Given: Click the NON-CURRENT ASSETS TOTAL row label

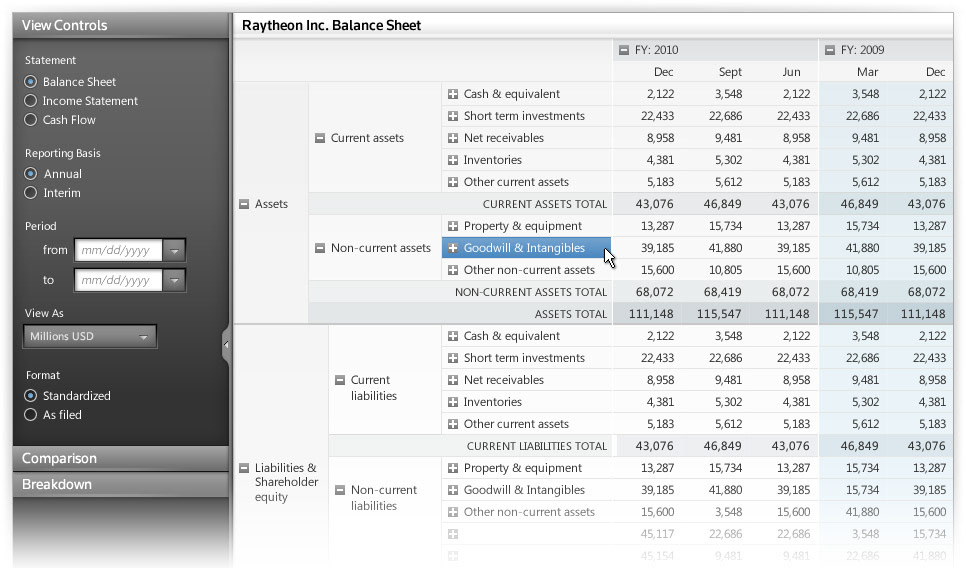Looking at the screenshot, I should [531, 292].
